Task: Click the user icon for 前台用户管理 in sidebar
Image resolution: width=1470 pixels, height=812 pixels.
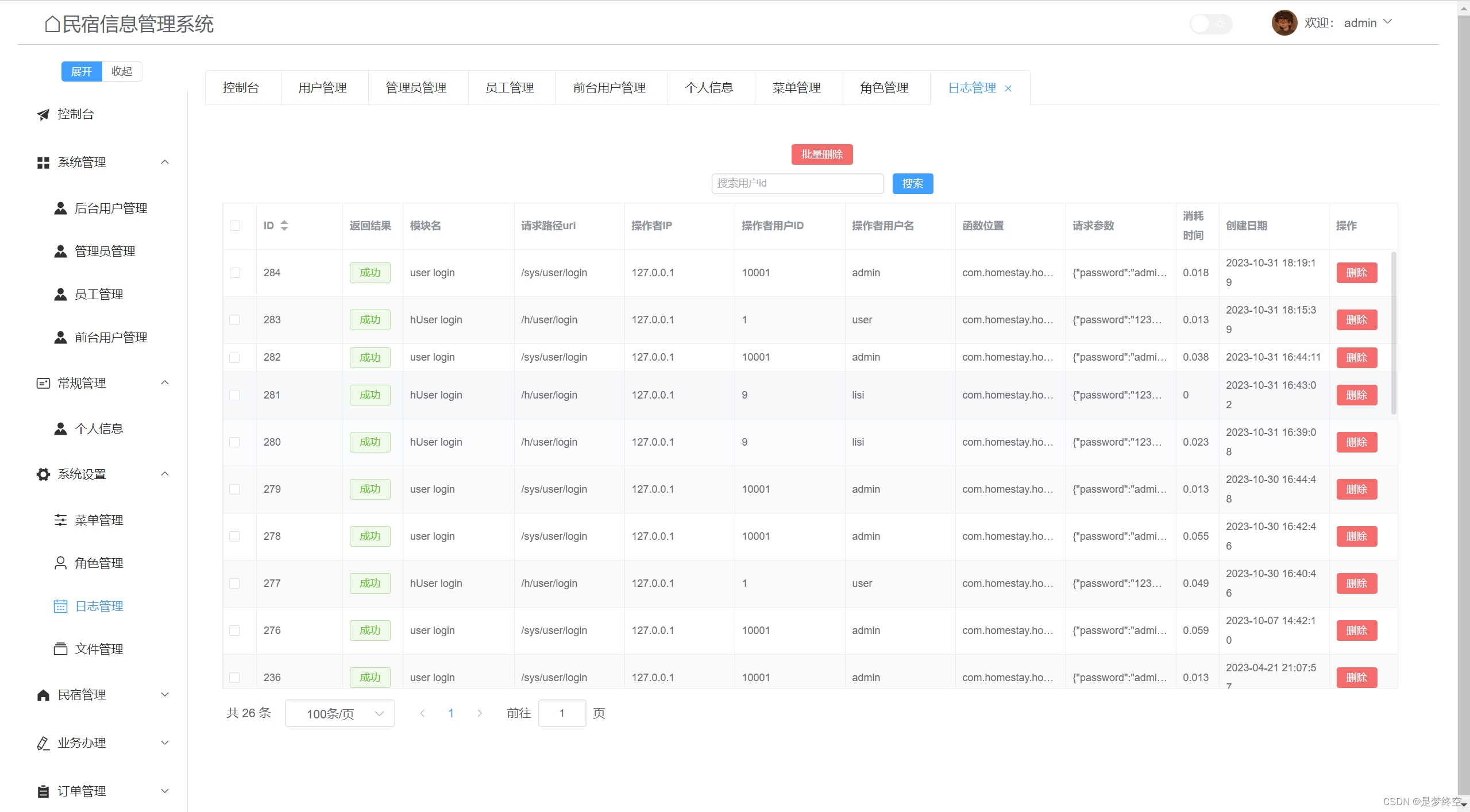Action: tap(60, 338)
